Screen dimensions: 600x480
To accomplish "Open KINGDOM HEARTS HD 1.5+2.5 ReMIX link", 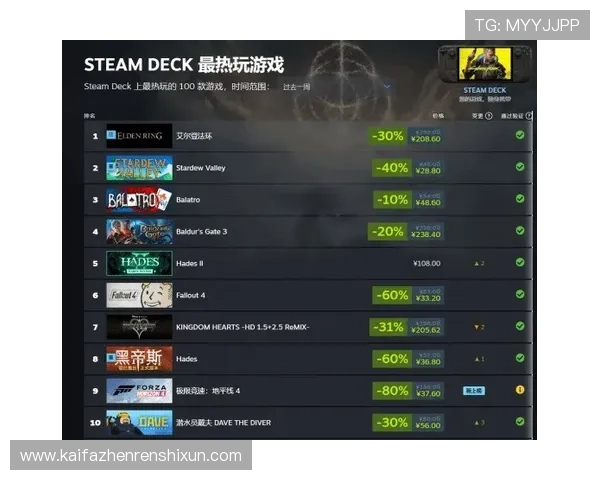I will [x=243, y=327].
